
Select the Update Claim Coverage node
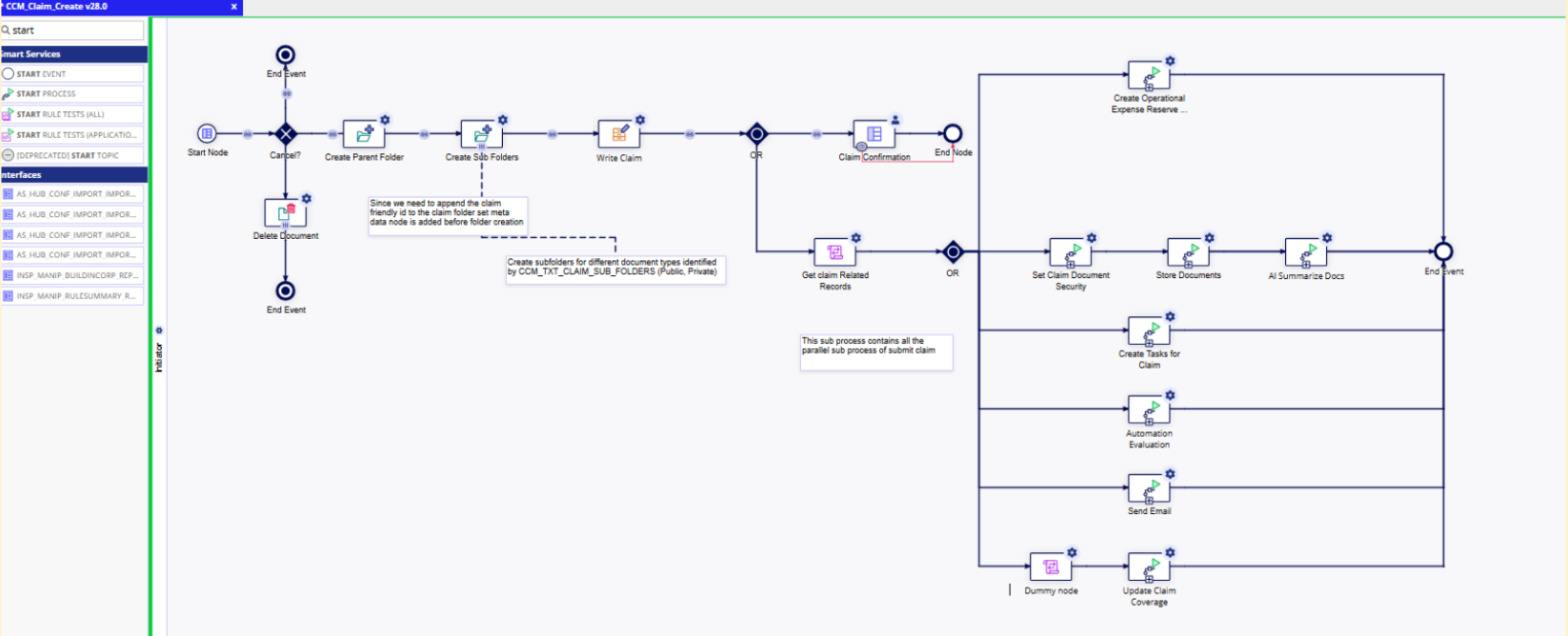pos(1149,566)
